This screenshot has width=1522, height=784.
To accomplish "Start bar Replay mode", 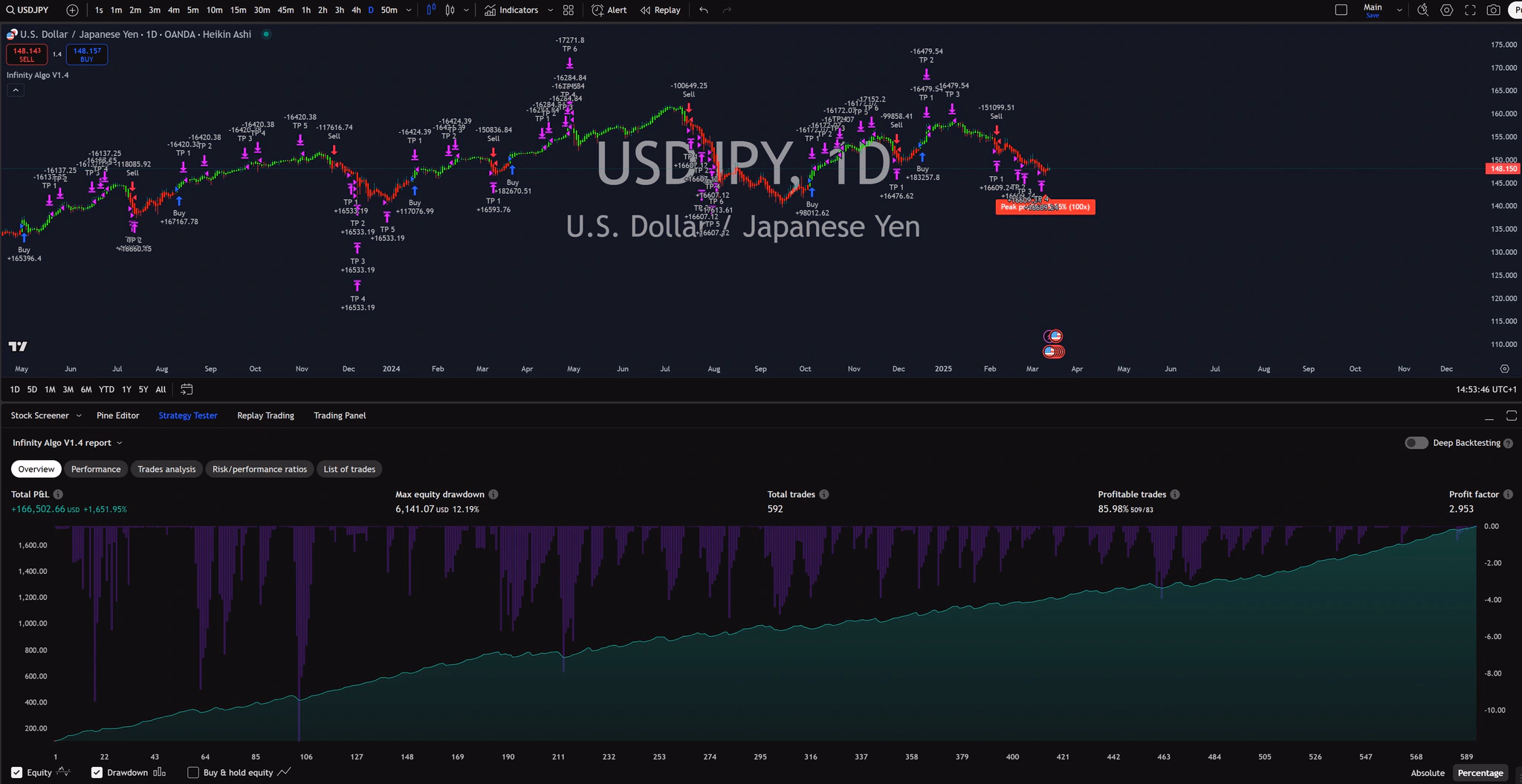I will tap(659, 10).
